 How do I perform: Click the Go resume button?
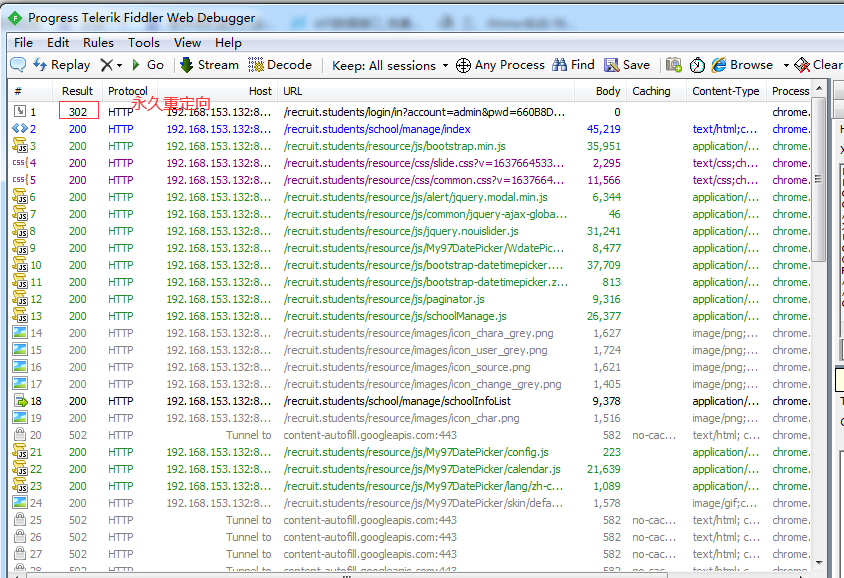pyautogui.click(x=147, y=65)
